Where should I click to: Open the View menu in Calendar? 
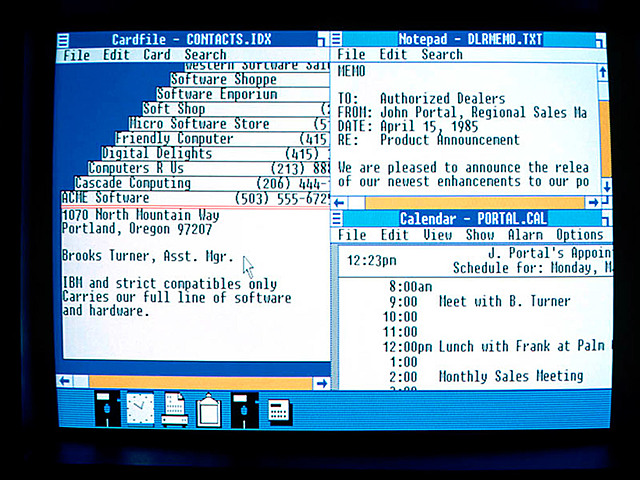pyautogui.click(x=437, y=235)
